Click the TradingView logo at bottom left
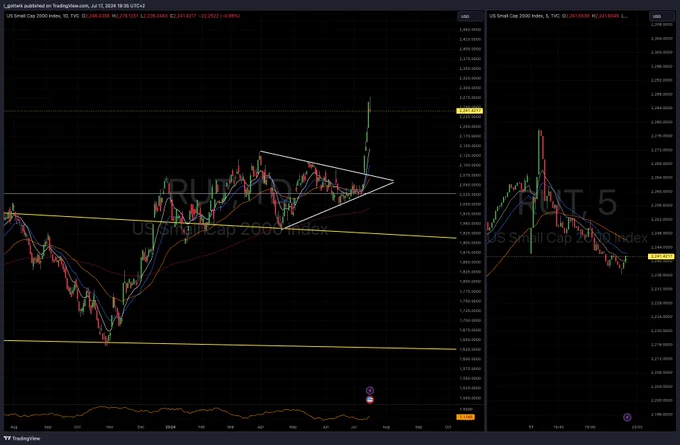The height and width of the screenshot is (445, 680). click(22, 438)
